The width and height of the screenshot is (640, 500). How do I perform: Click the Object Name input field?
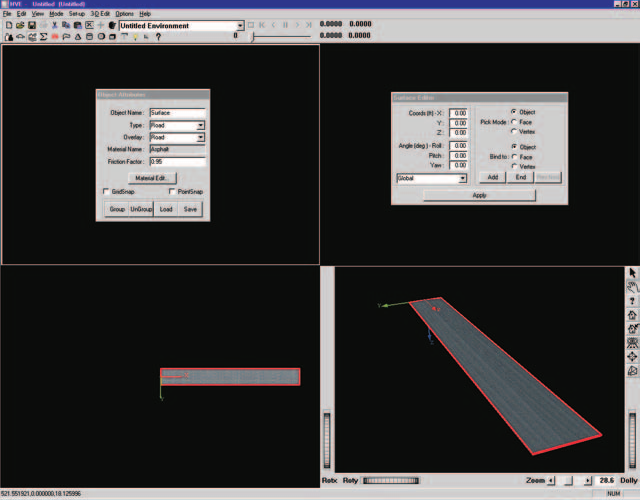[177, 113]
